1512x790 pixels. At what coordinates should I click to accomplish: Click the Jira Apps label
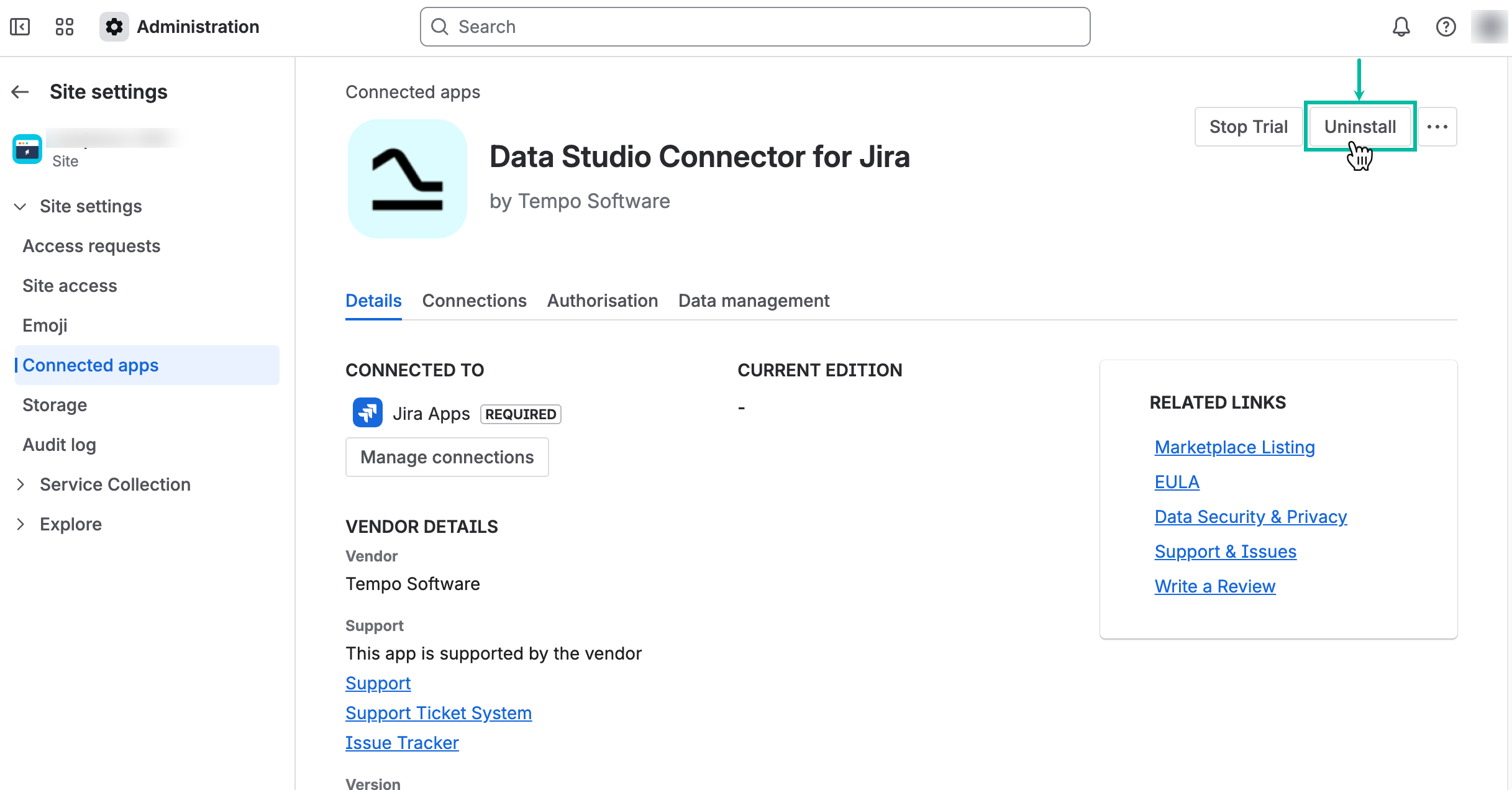431,414
